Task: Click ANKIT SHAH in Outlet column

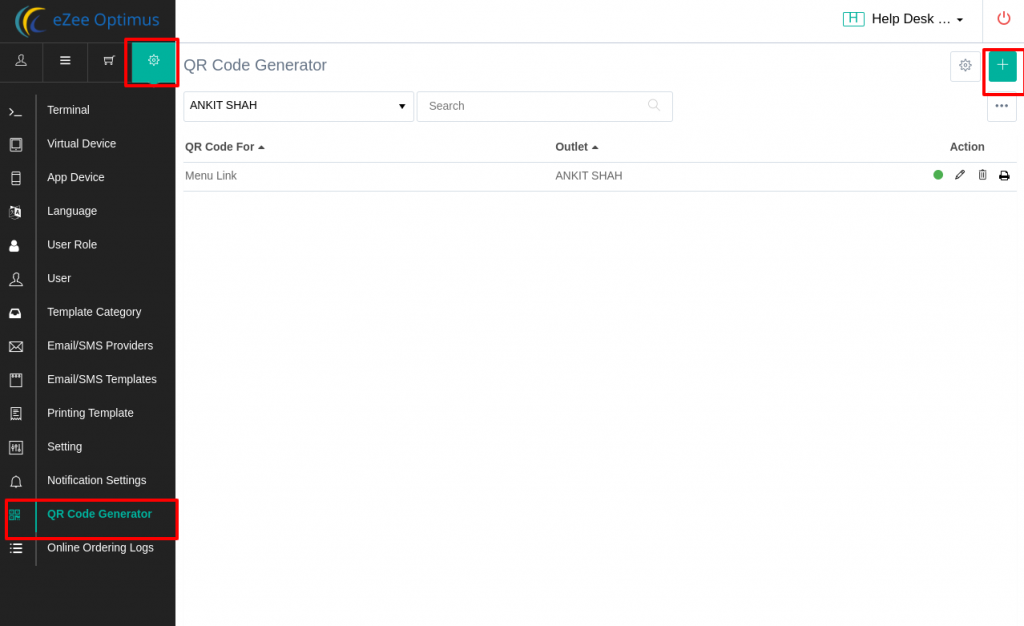Action: (x=588, y=176)
